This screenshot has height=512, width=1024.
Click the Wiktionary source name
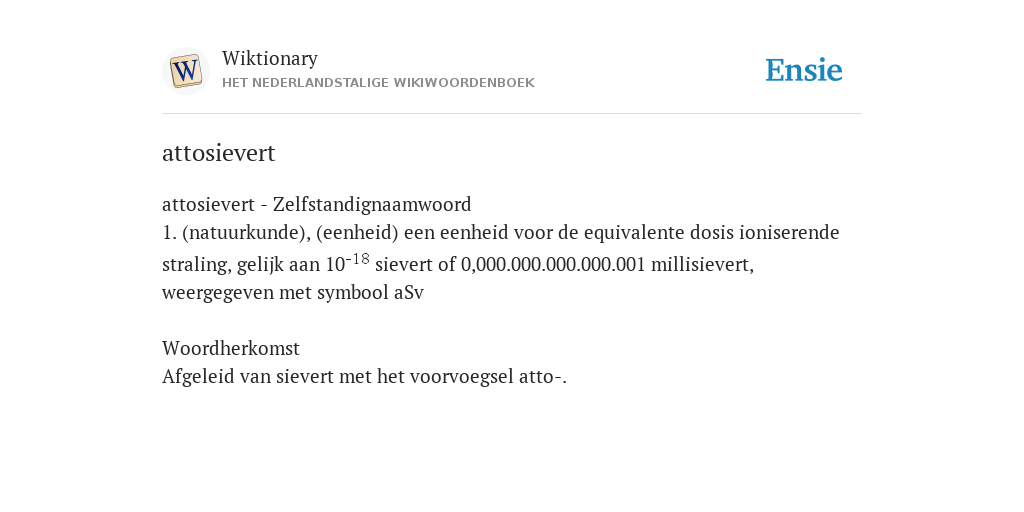coord(270,58)
